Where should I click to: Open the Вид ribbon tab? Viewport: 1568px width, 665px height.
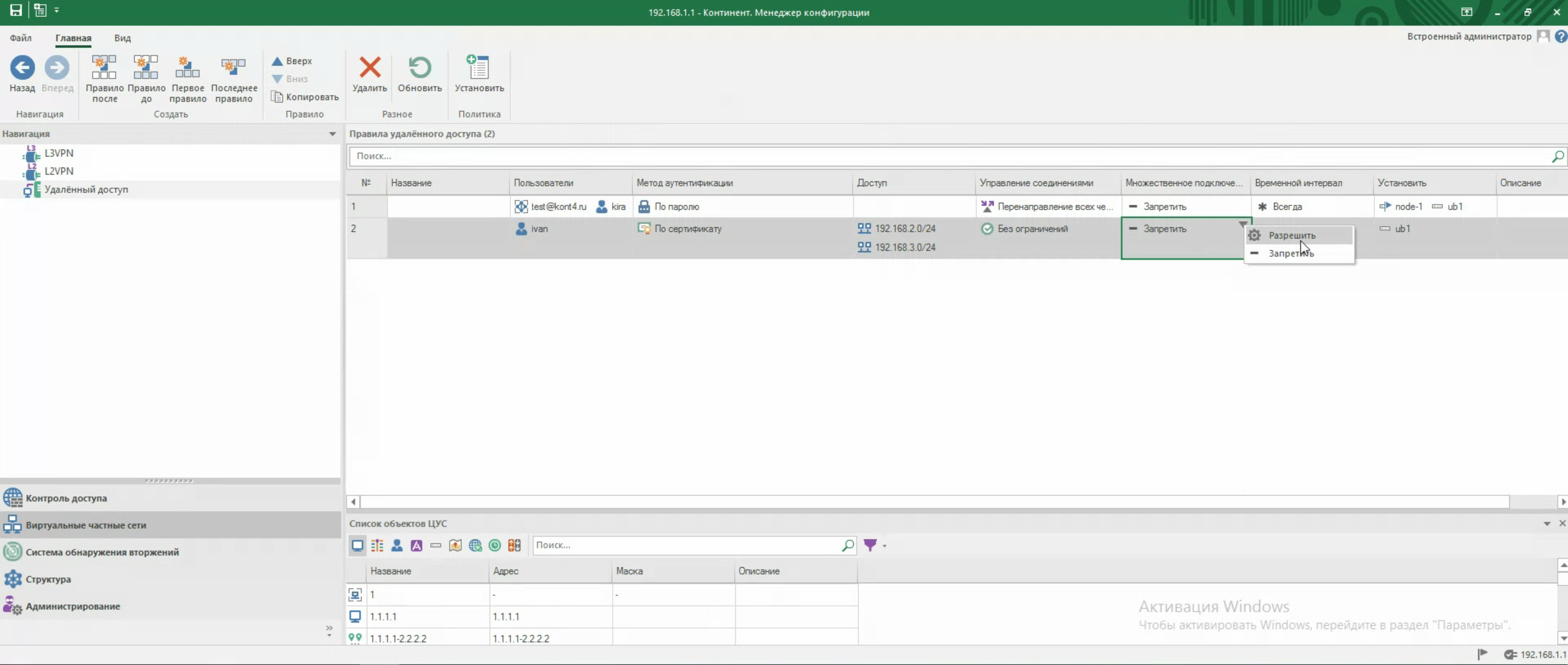122,38
